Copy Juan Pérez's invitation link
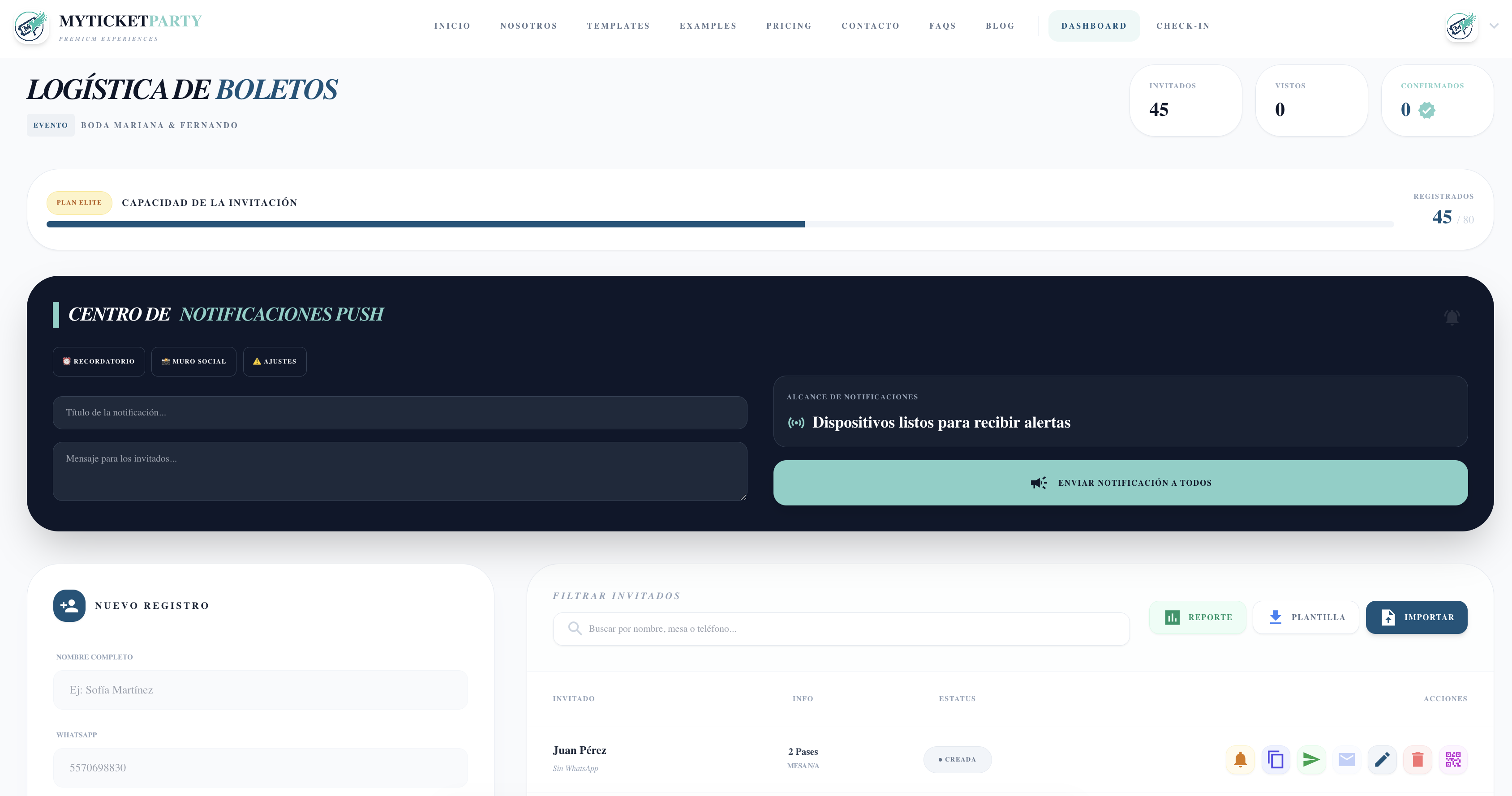 (1276, 760)
